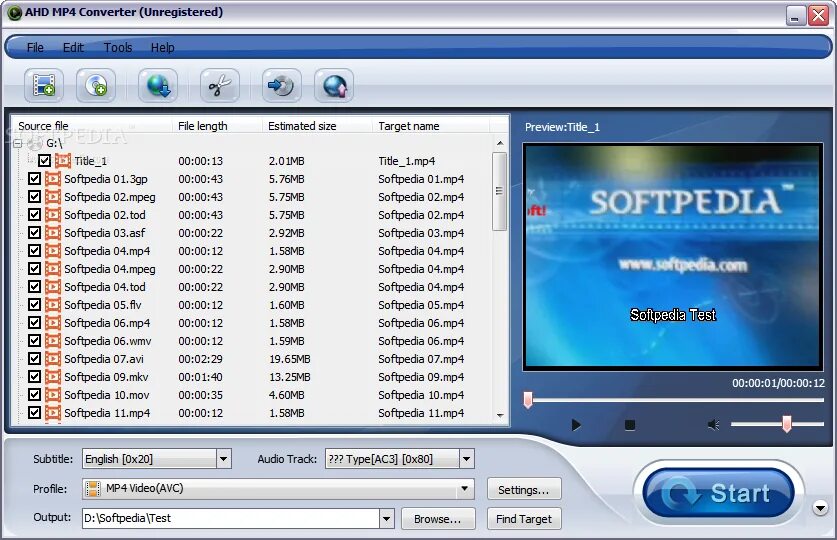This screenshot has width=837, height=540.
Task: Click target name Softpedia 07.mp4
Action: point(421,359)
